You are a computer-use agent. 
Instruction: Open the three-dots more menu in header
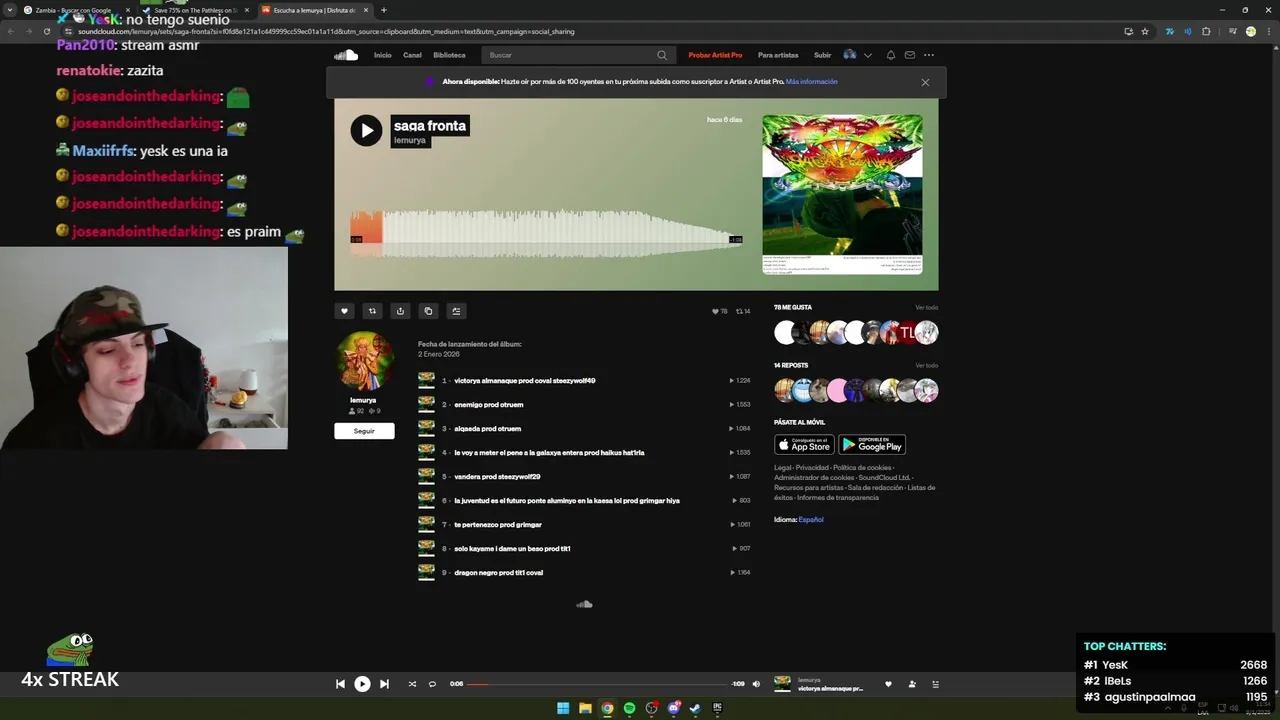pyautogui.click(x=929, y=55)
